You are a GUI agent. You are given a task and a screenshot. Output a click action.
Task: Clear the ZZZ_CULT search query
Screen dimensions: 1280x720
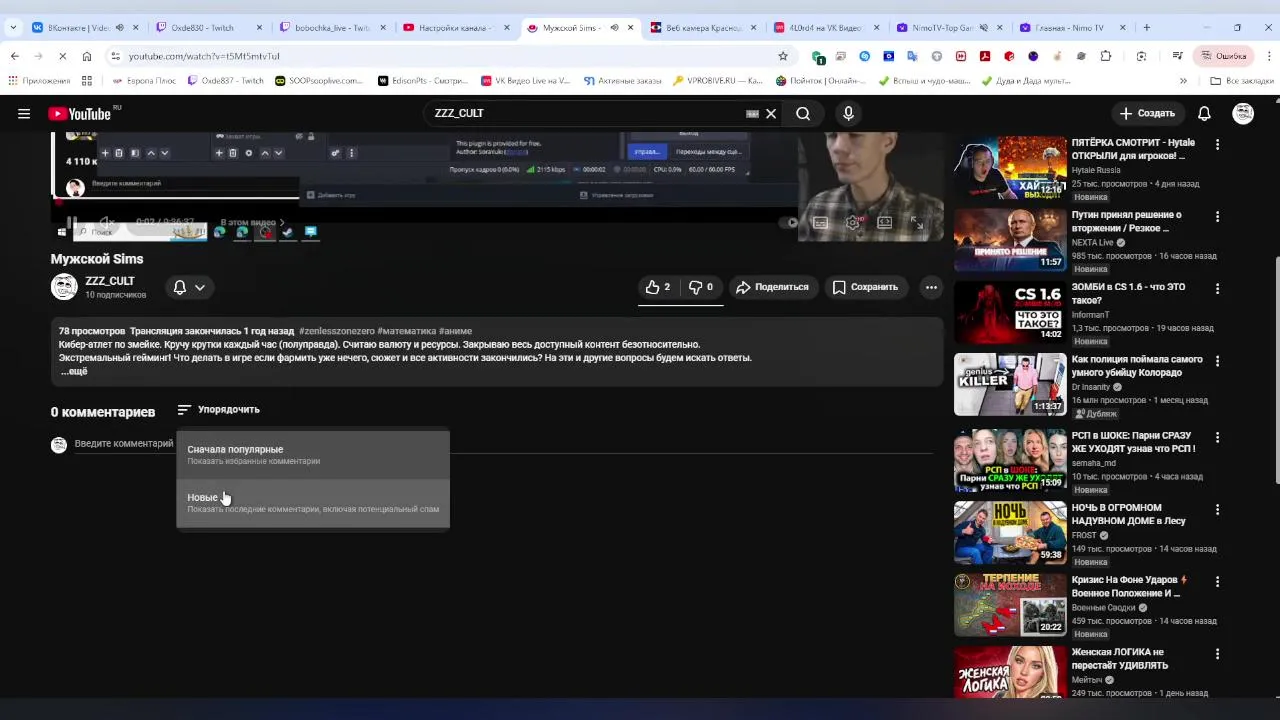771,114
